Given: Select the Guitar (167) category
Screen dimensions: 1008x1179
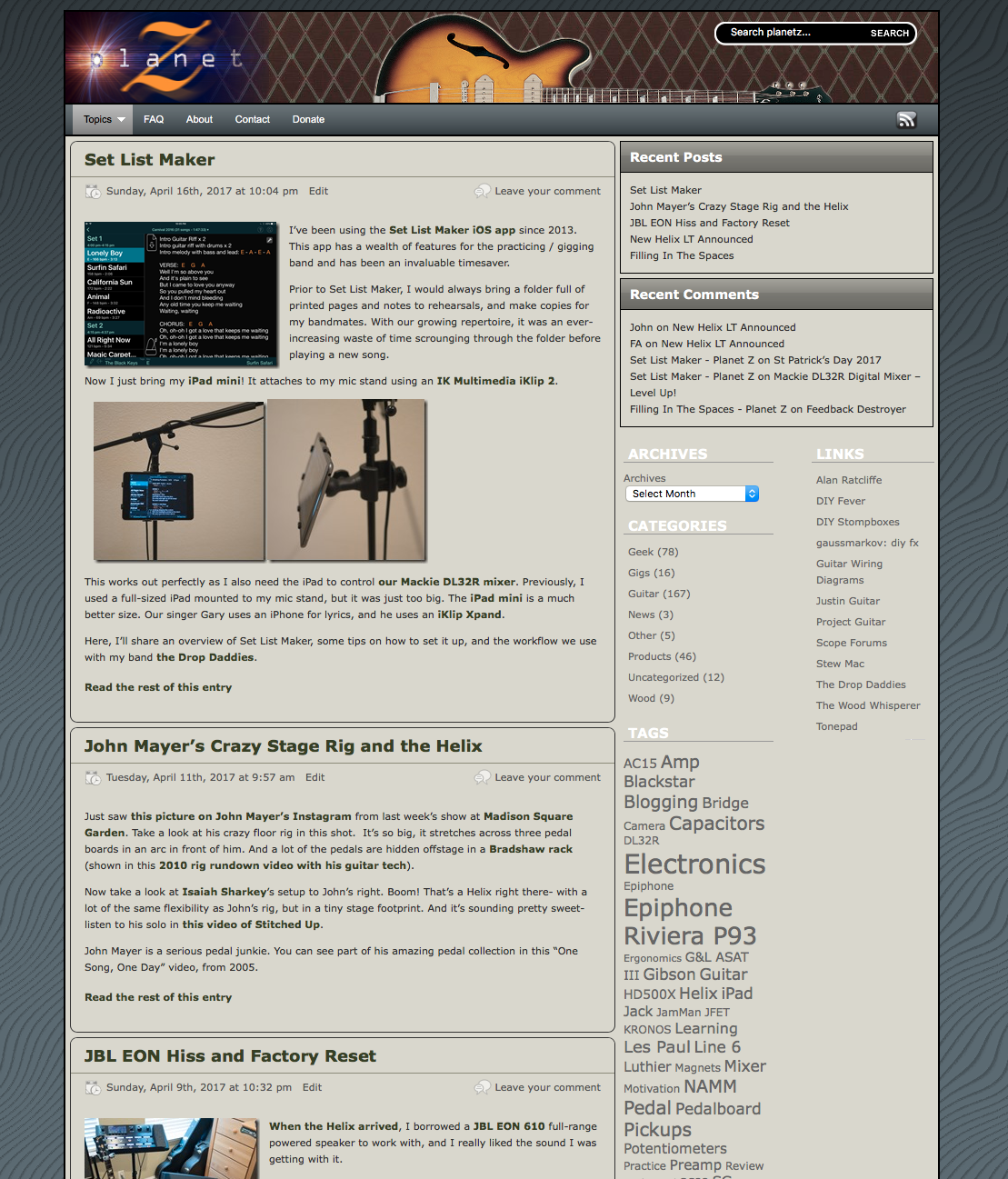Looking at the screenshot, I should tap(659, 594).
